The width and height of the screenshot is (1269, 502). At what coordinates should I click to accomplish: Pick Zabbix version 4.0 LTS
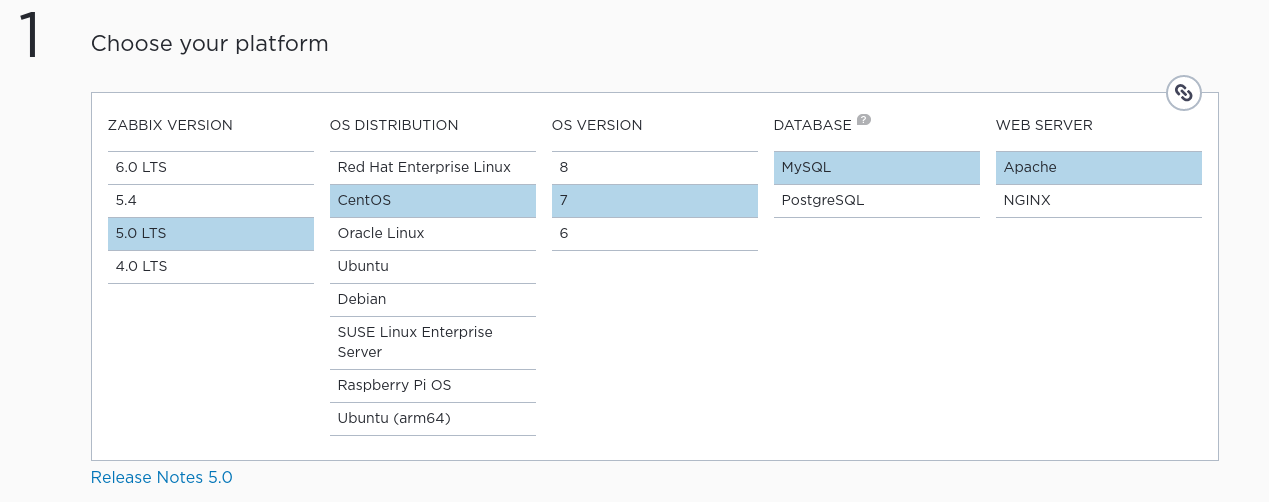[210, 266]
